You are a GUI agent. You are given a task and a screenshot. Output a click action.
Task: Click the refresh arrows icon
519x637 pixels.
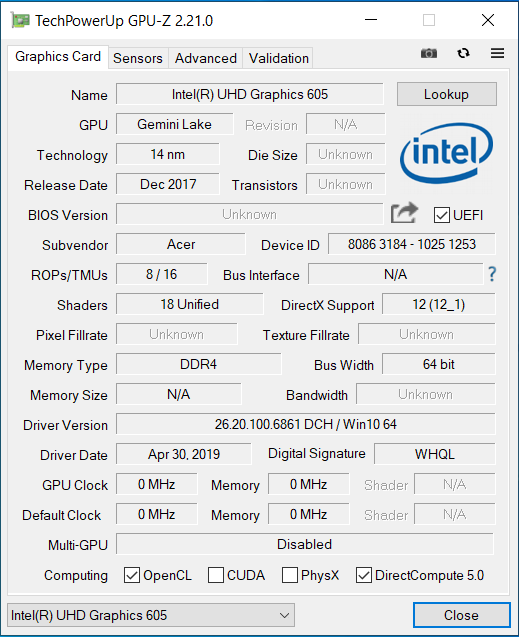click(x=463, y=53)
